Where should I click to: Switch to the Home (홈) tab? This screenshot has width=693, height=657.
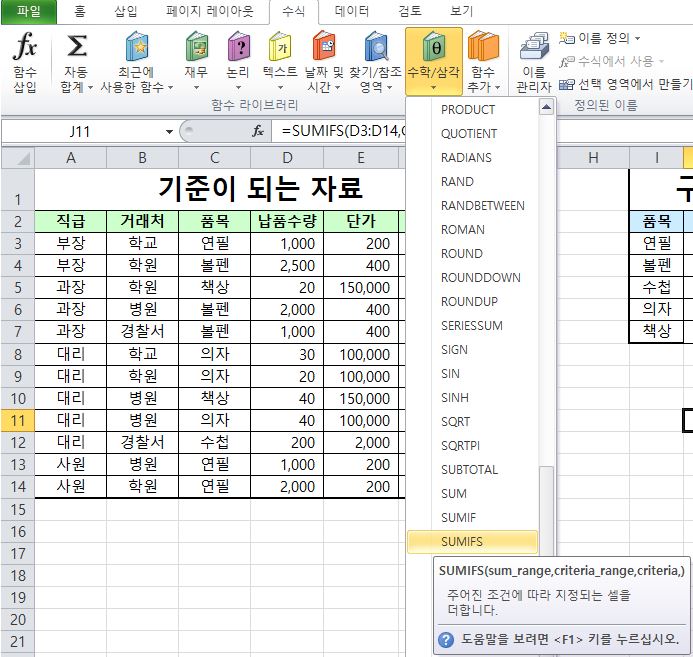(x=80, y=11)
